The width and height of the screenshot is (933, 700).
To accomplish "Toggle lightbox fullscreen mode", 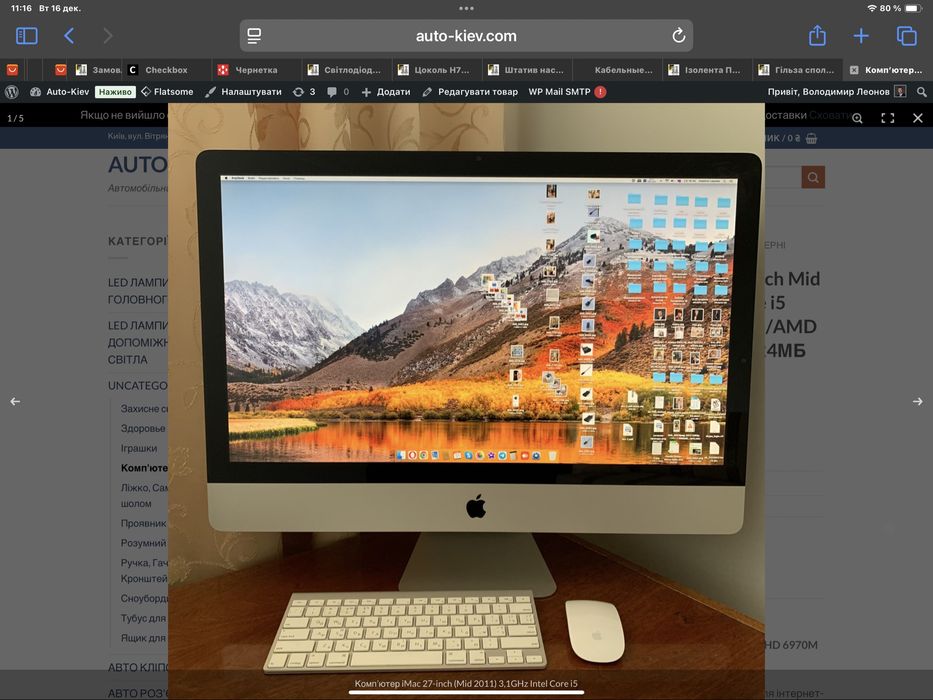I will [x=888, y=118].
